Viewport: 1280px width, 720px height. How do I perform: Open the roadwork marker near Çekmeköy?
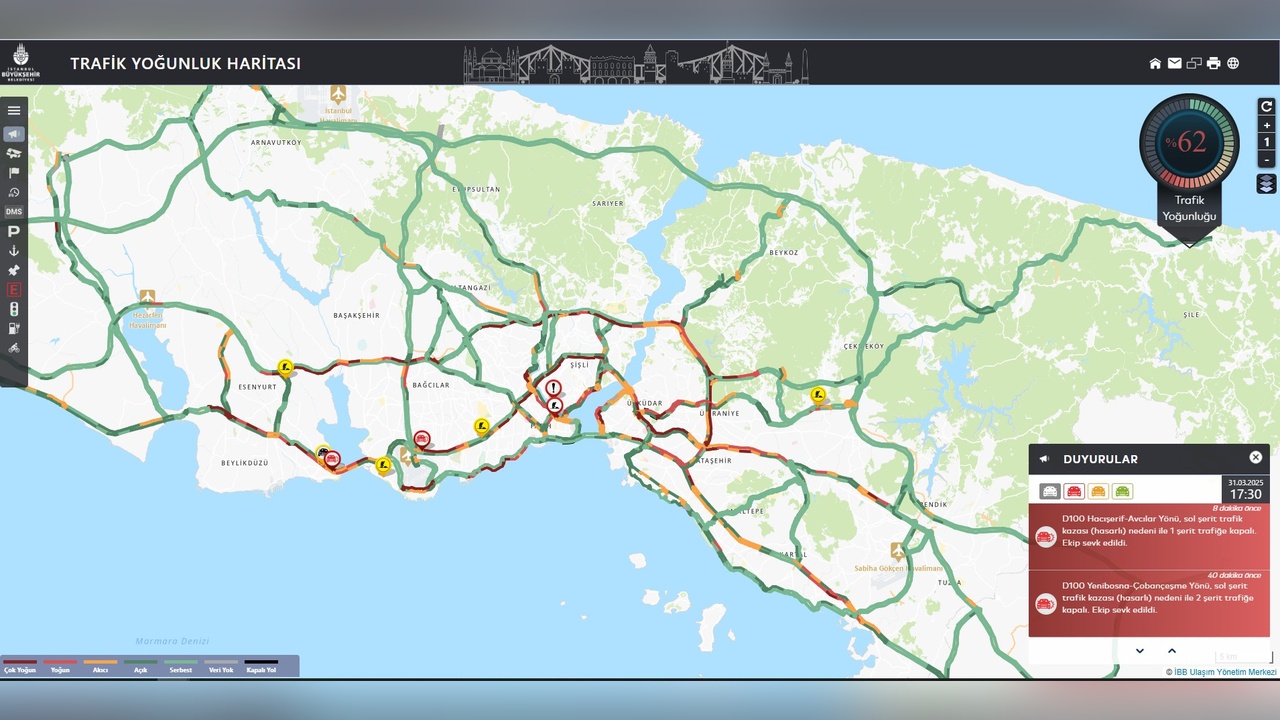(x=818, y=394)
